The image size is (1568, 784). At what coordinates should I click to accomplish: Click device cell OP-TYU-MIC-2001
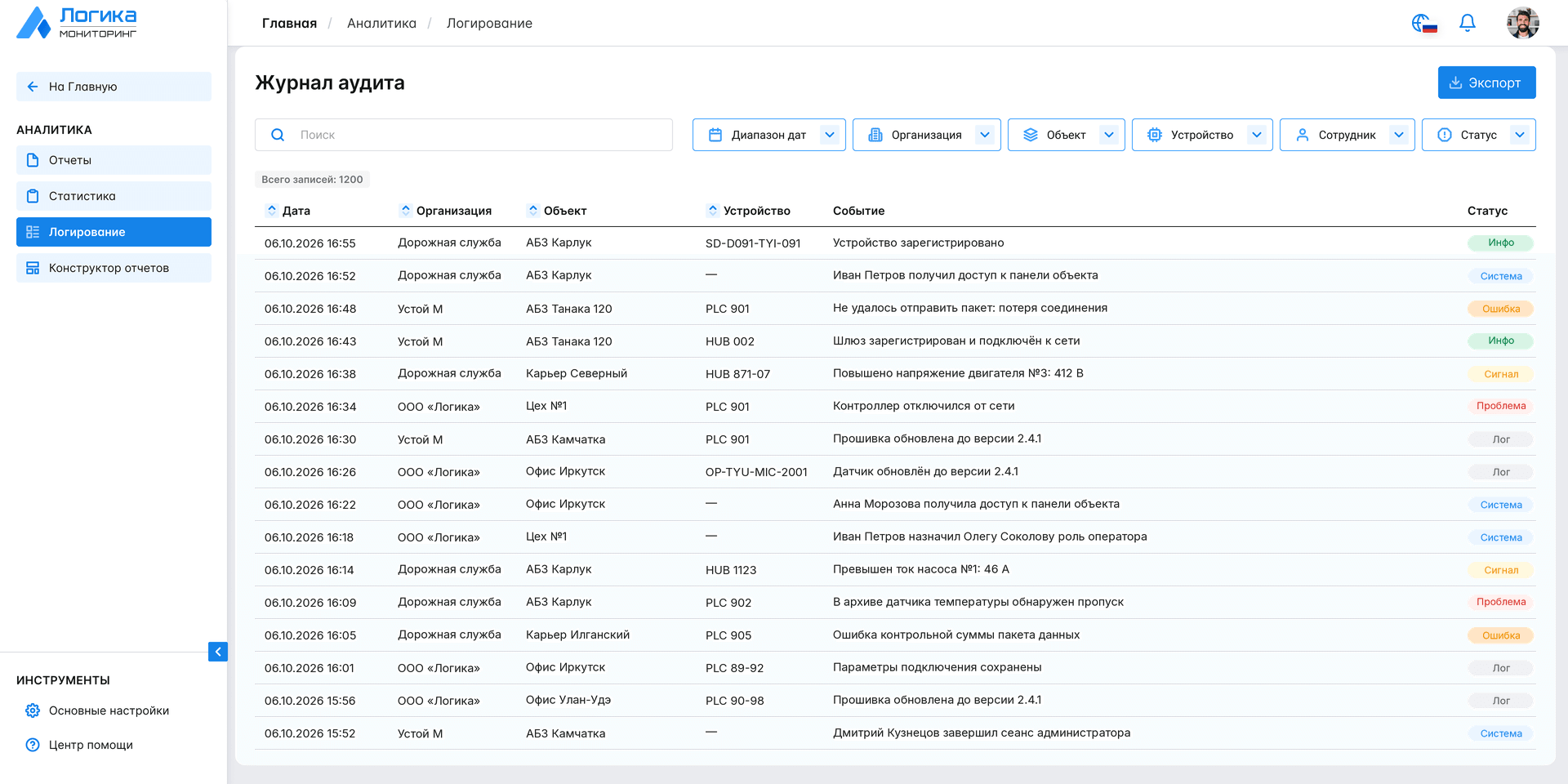click(x=756, y=472)
